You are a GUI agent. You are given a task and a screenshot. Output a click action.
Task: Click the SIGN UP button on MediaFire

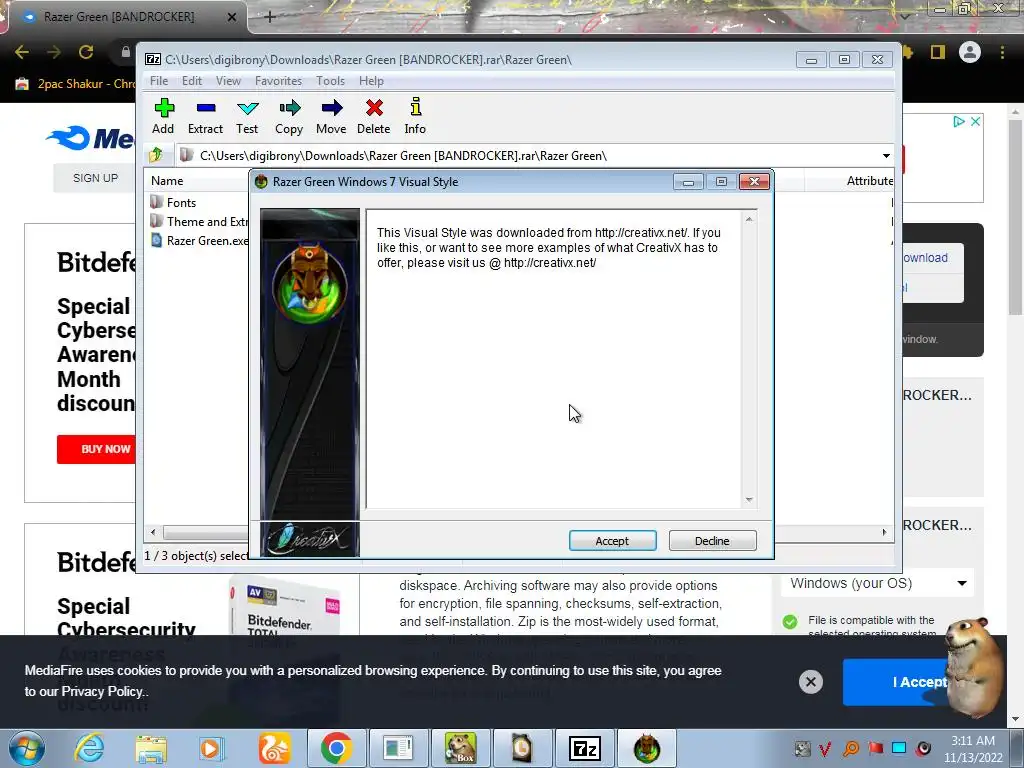95,178
